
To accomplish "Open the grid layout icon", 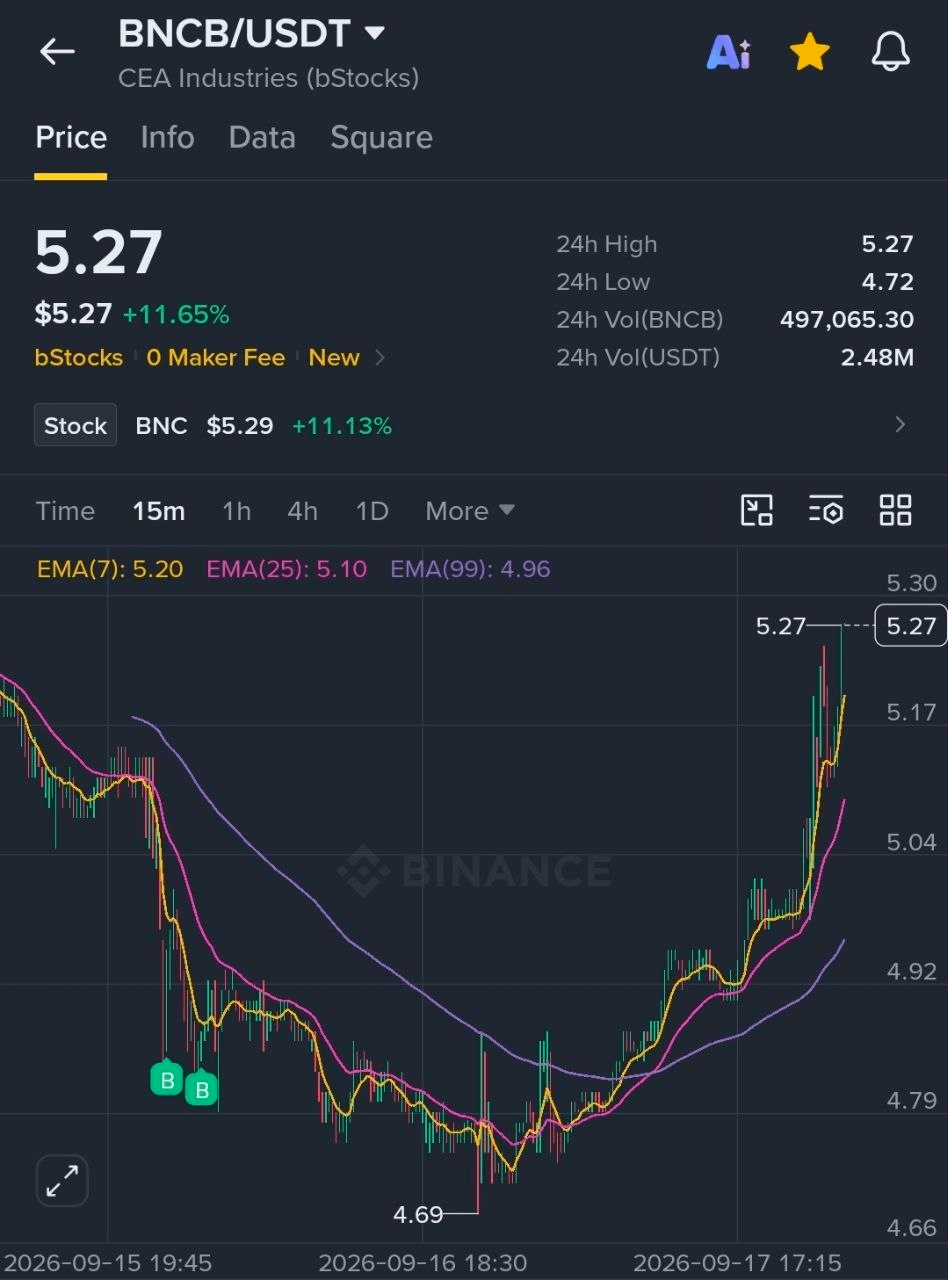I will tap(895, 510).
